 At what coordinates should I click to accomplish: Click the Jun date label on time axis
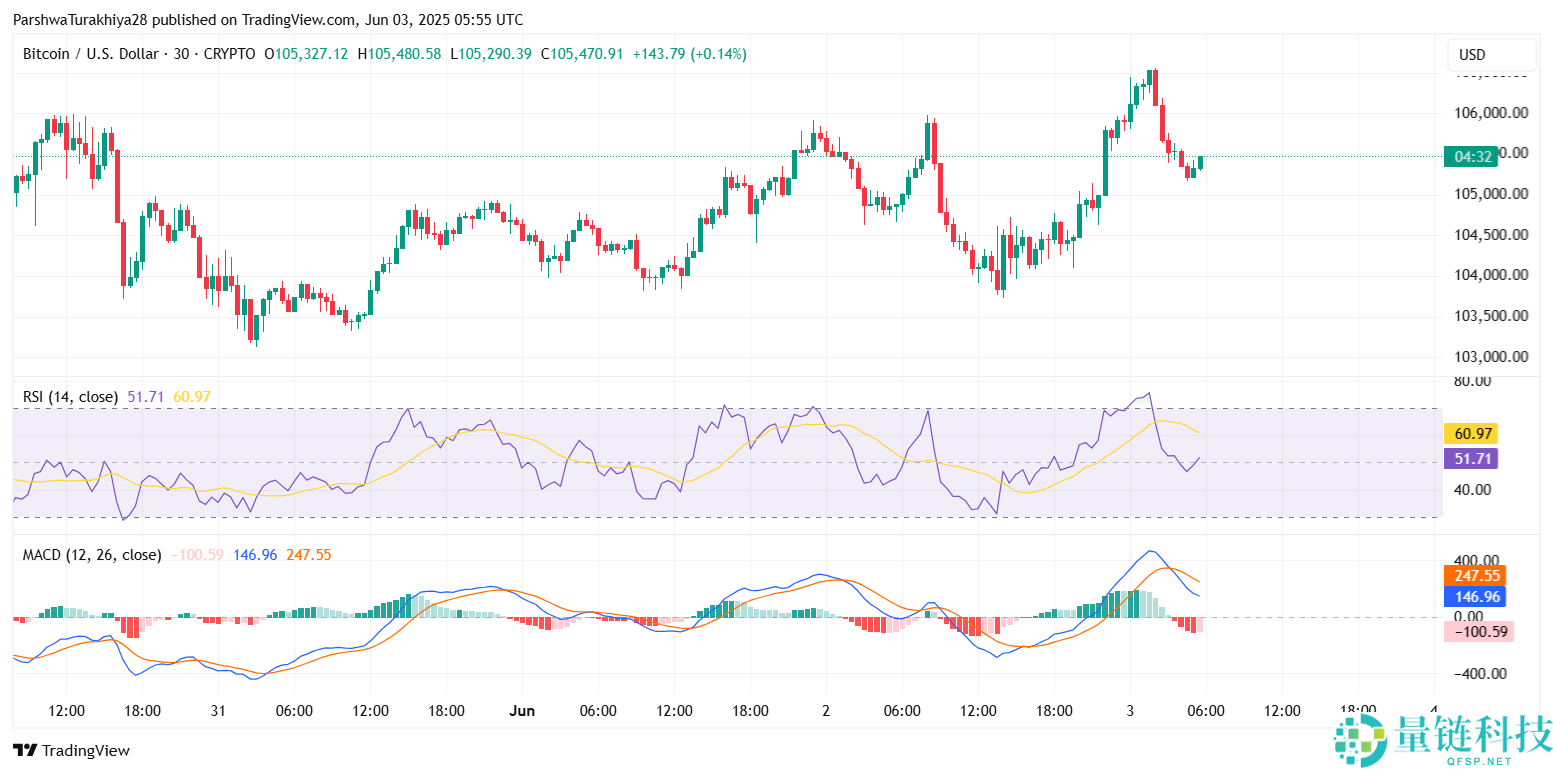pyautogui.click(x=522, y=711)
